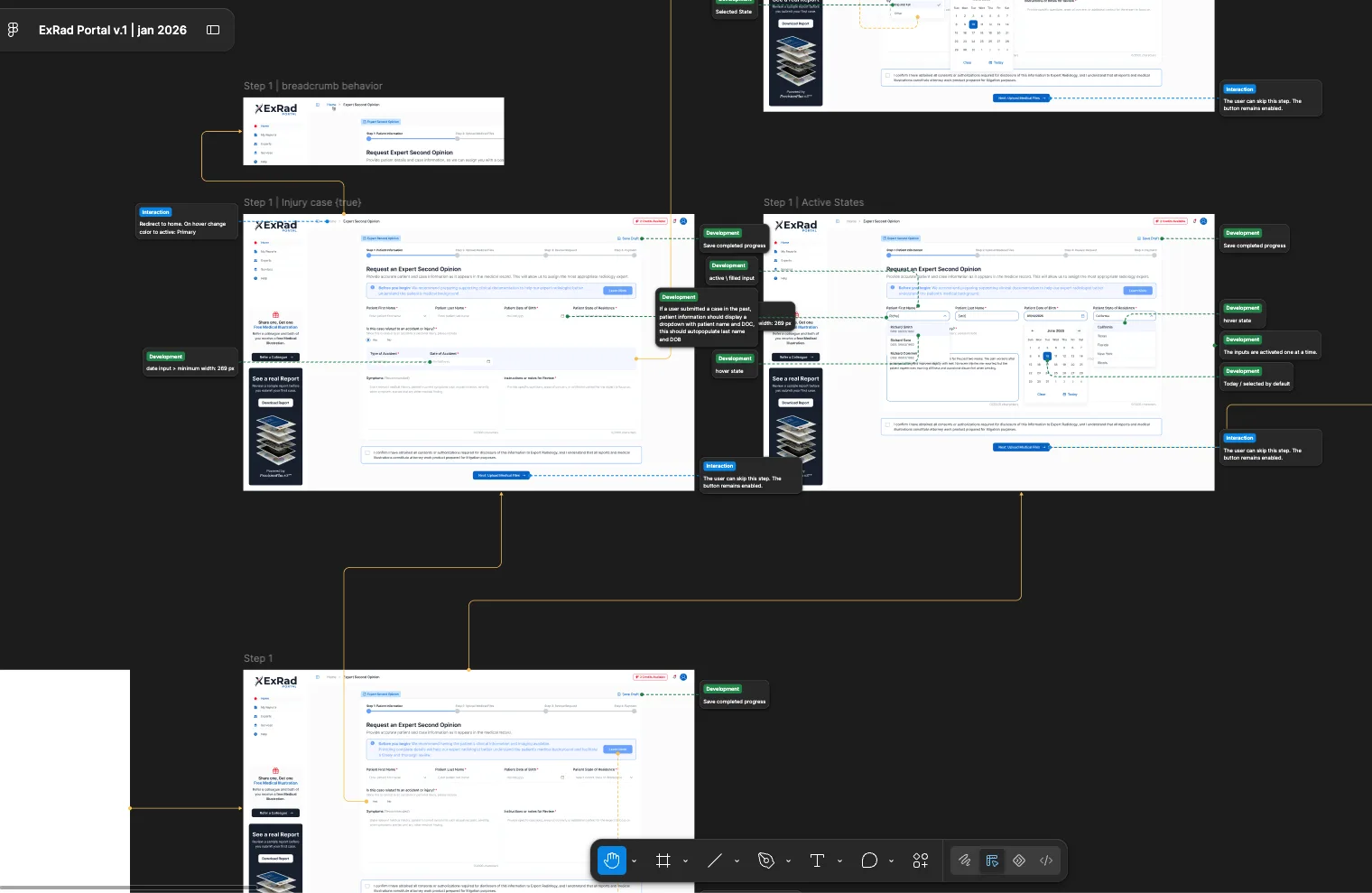This screenshot has width=1372, height=893.
Task: Open the Figma main menu icon
Action: (13, 30)
